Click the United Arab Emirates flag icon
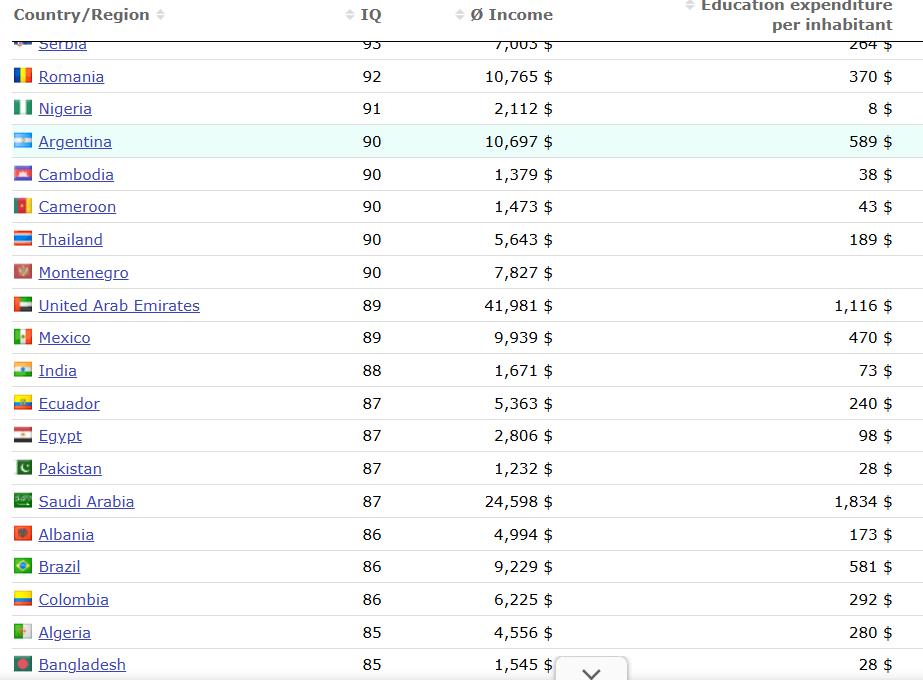The image size is (923, 680). click(23, 305)
